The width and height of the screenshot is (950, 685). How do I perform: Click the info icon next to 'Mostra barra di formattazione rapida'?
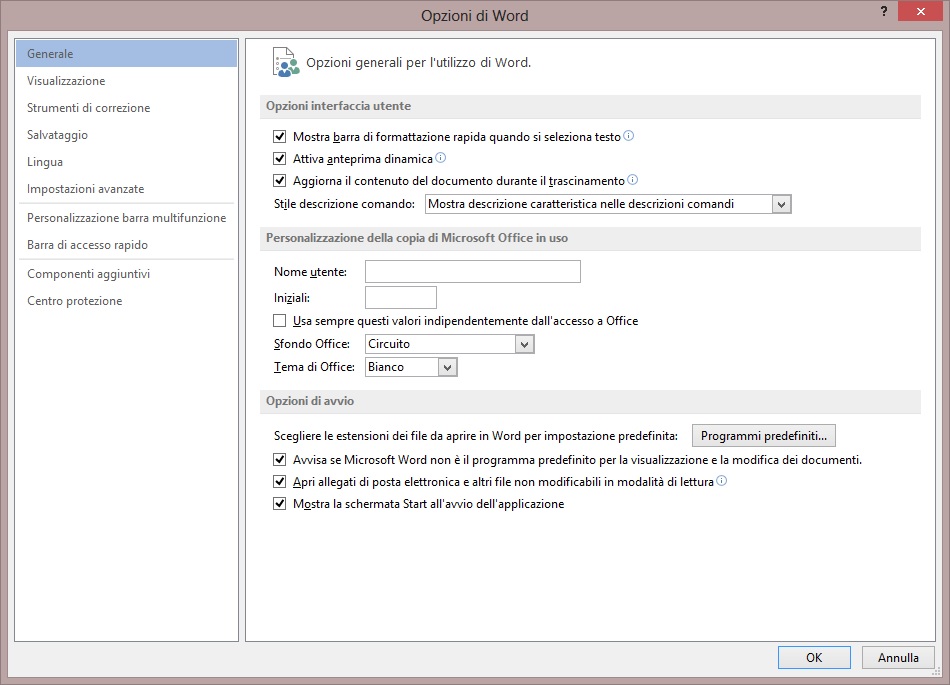pos(629,136)
